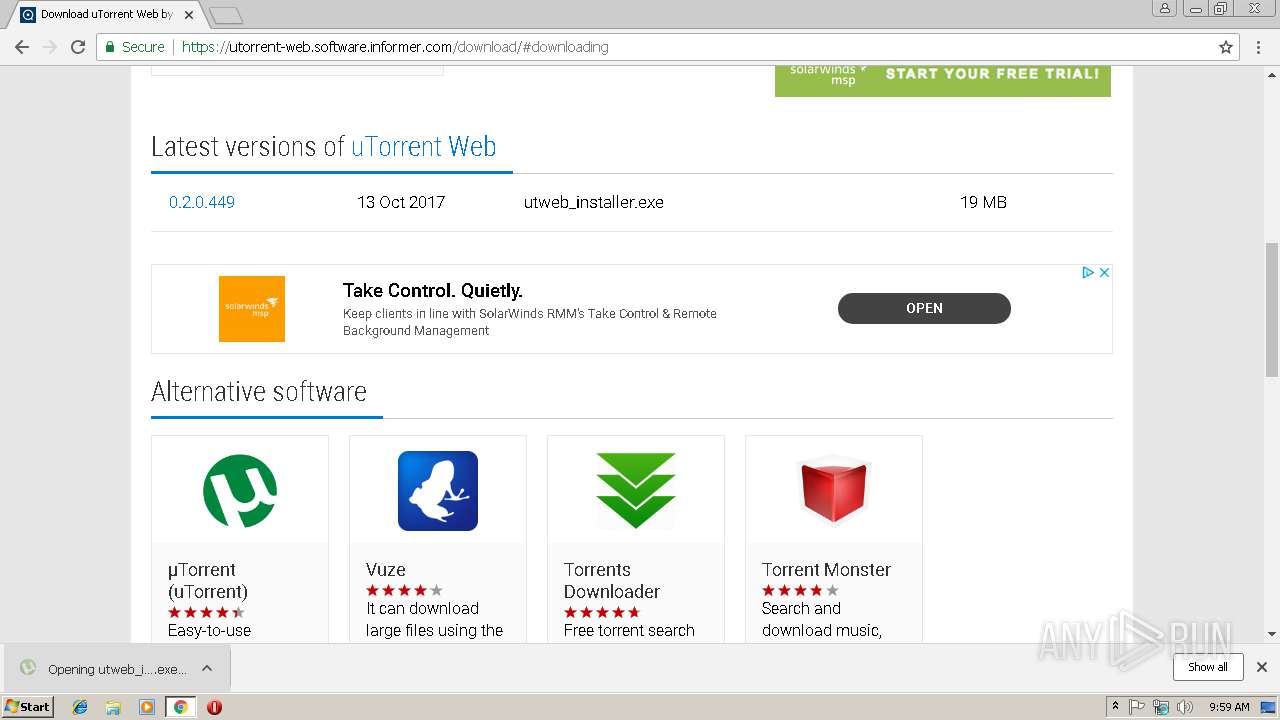Open the red Opera-like taskbar icon

pos(214,707)
